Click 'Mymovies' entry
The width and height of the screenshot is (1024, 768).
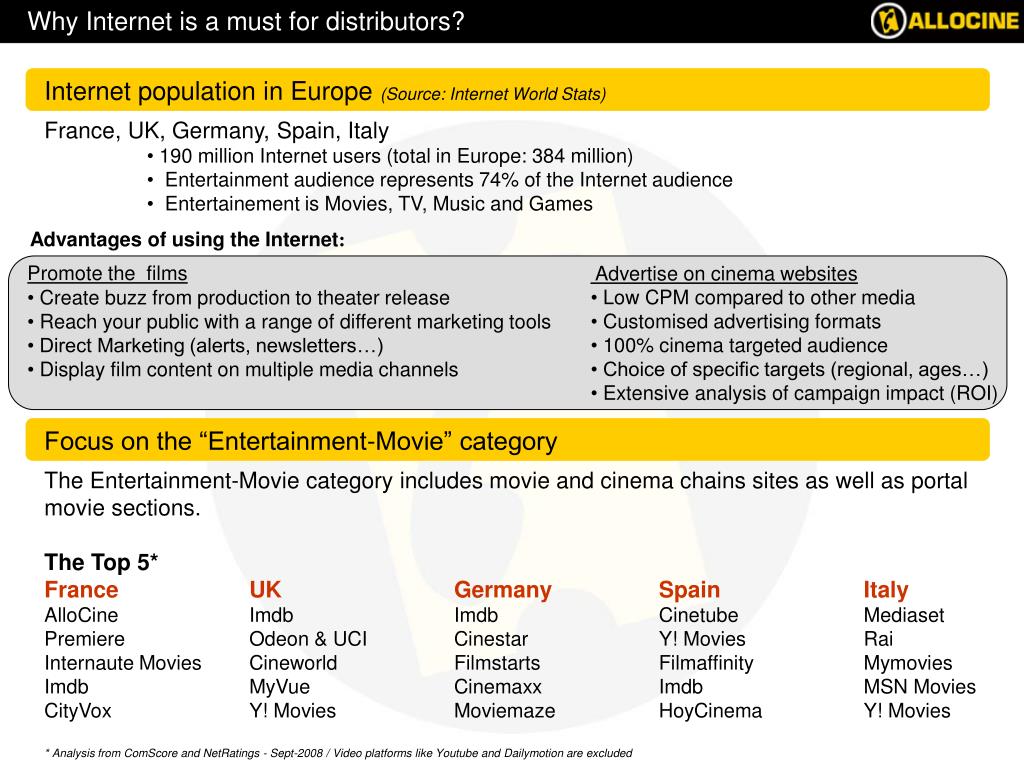[x=908, y=663]
